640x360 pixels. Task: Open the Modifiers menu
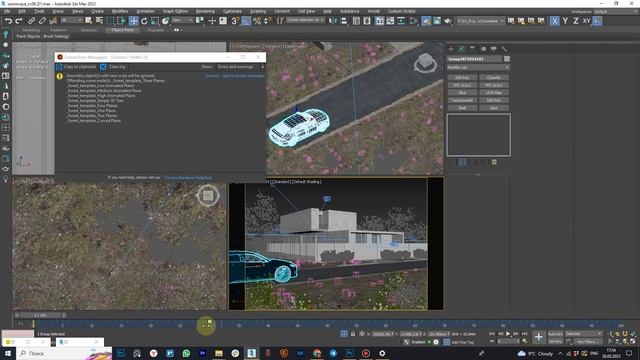(120, 11)
